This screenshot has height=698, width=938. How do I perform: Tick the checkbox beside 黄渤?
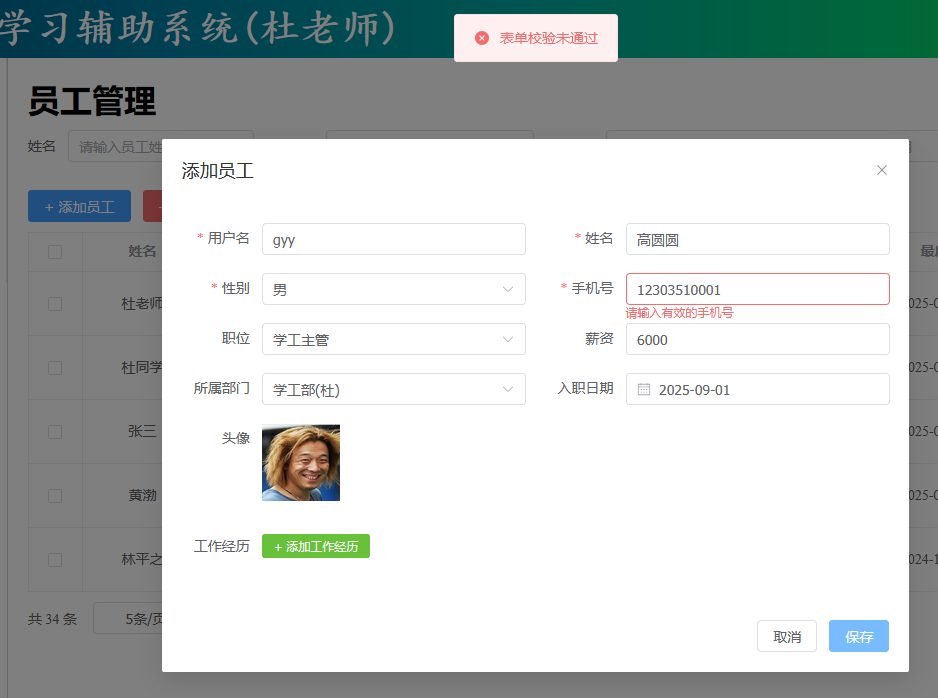coord(55,496)
